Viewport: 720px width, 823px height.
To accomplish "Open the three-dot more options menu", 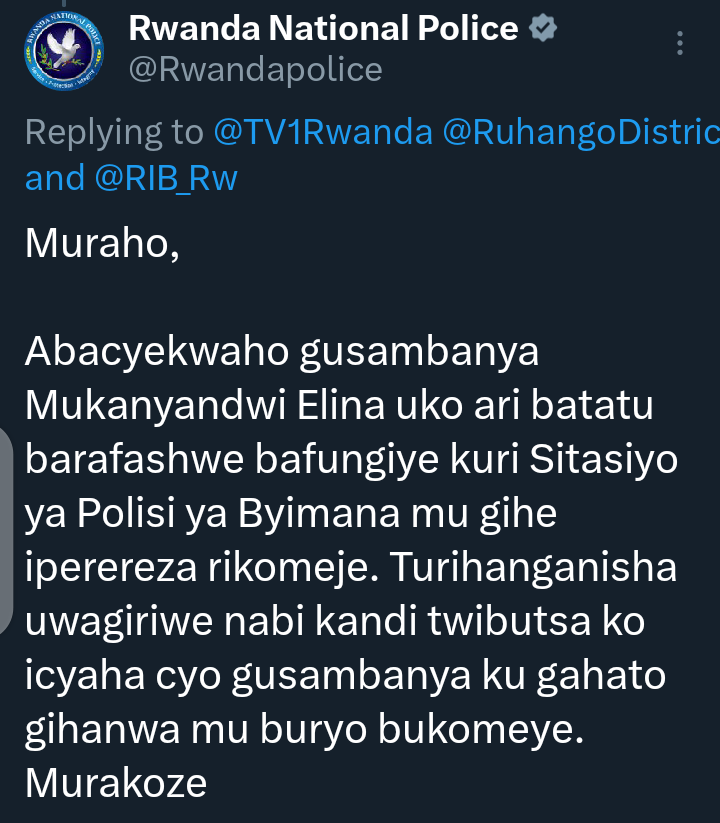I will (680, 43).
